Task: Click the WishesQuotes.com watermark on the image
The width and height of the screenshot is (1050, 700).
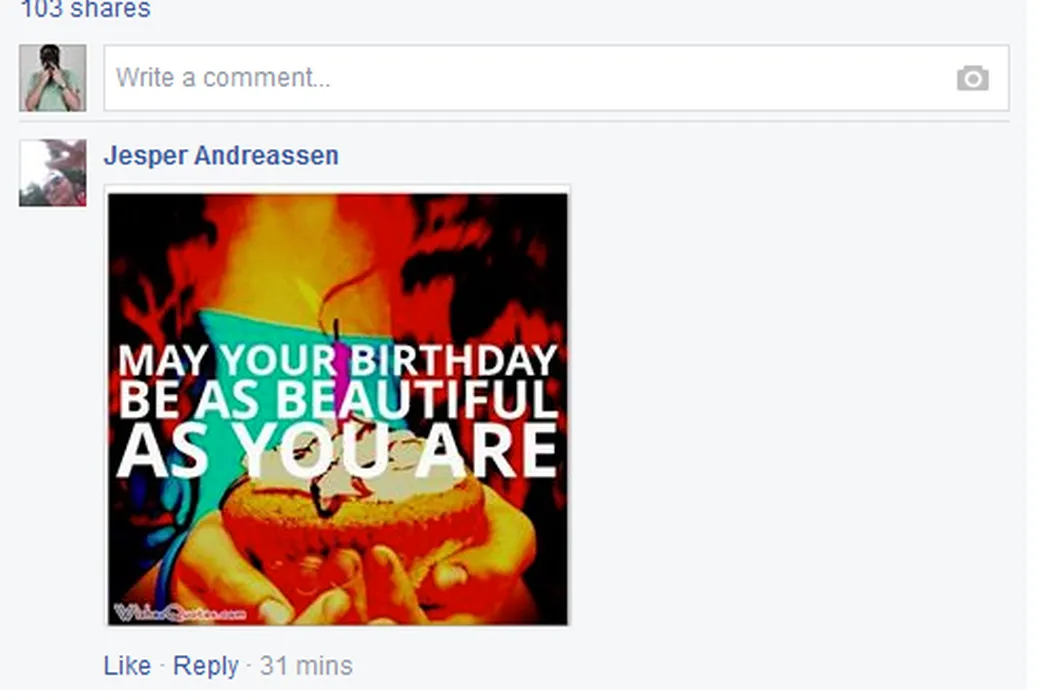Action: [179, 612]
